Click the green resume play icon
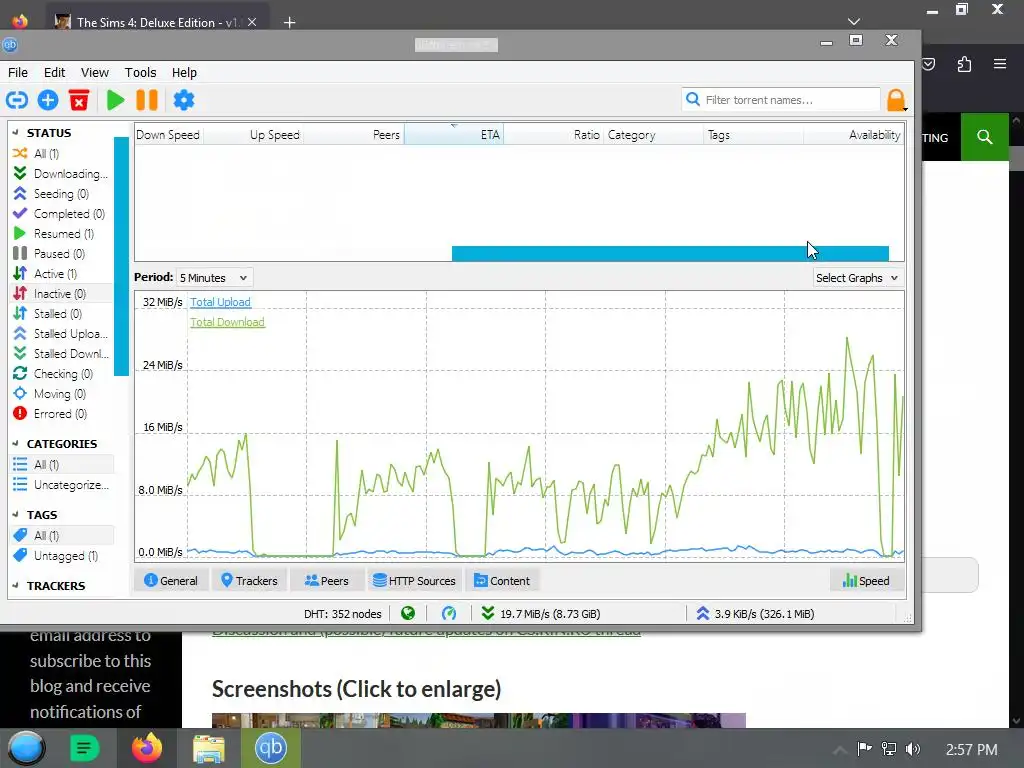This screenshot has height=768, width=1024. click(116, 100)
